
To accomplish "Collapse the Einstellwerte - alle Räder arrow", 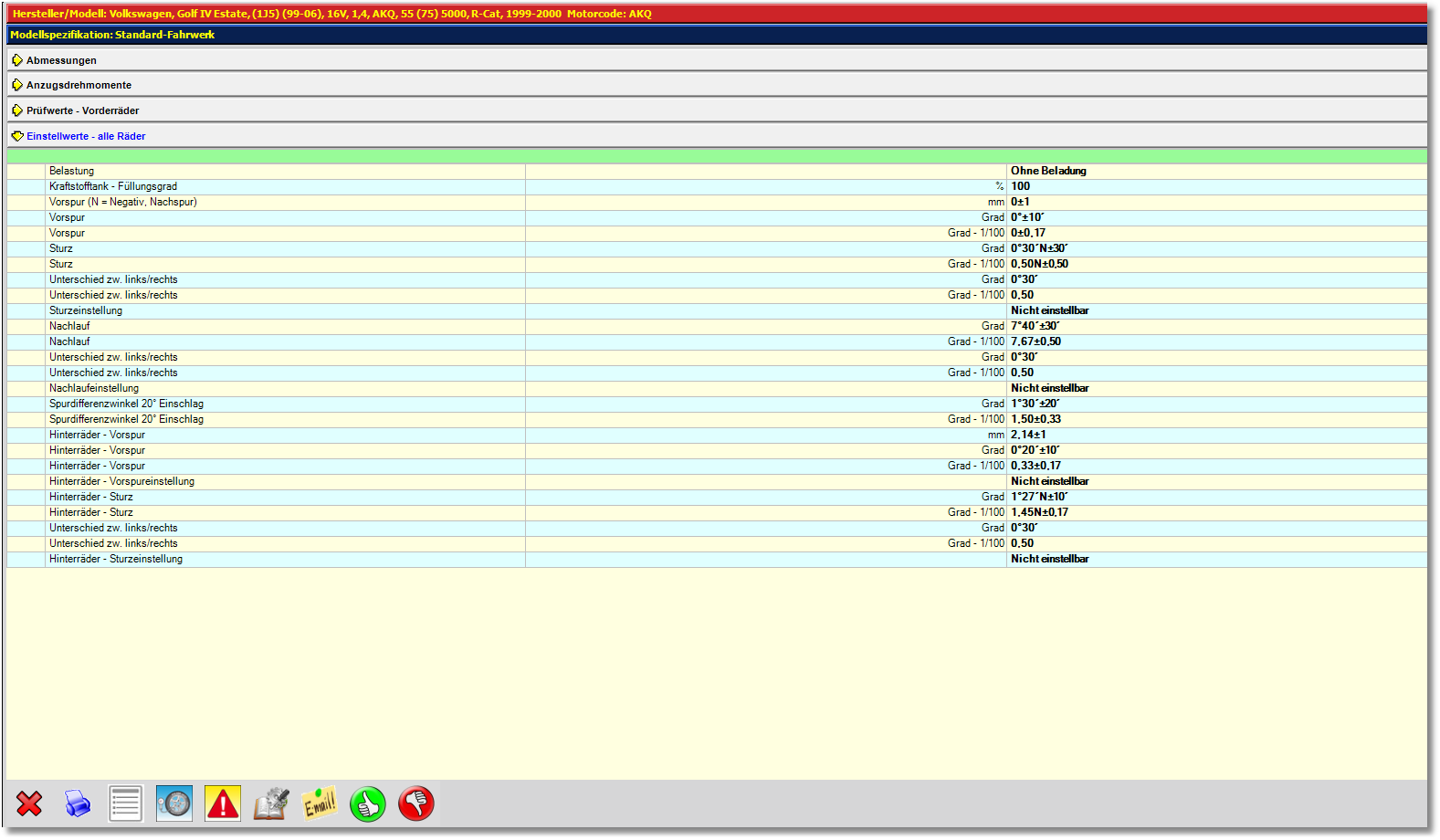I will (17, 136).
